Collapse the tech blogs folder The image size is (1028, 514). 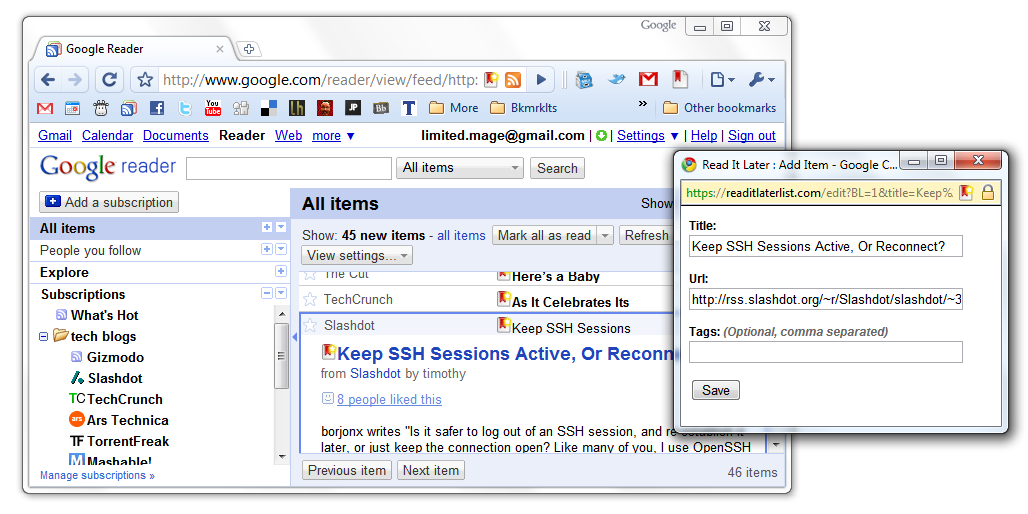tap(43, 336)
